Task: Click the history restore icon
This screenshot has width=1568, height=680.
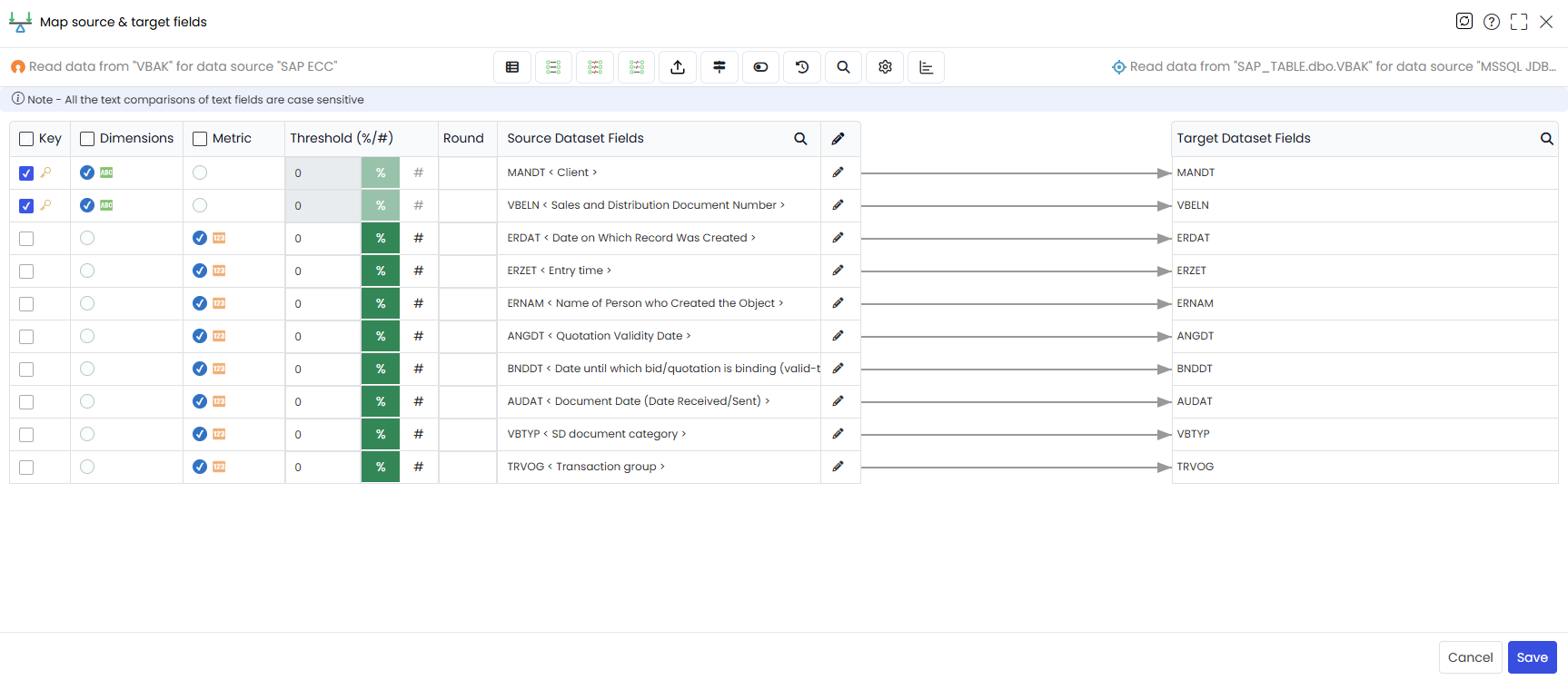Action: 802,67
